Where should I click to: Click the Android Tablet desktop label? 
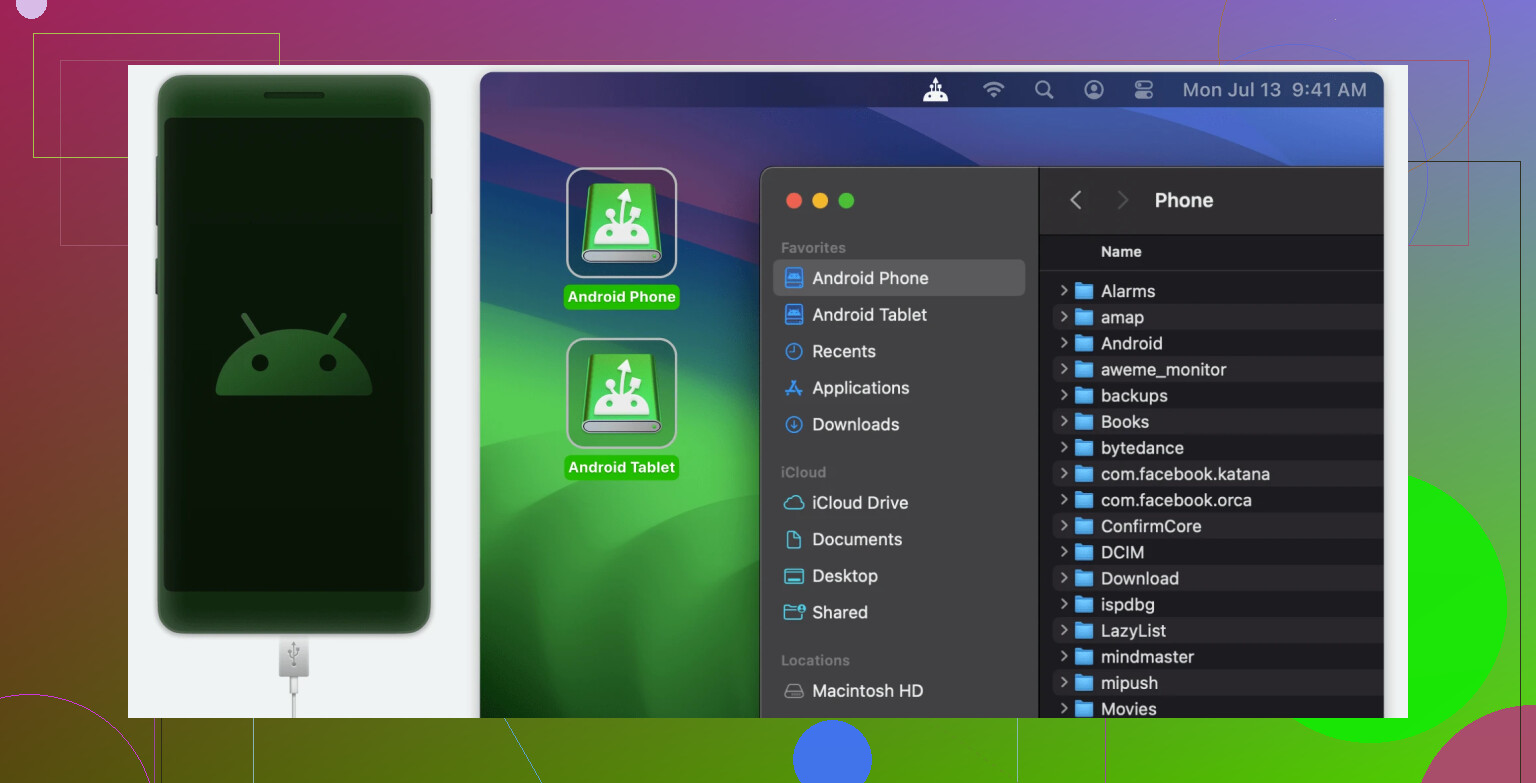point(622,467)
